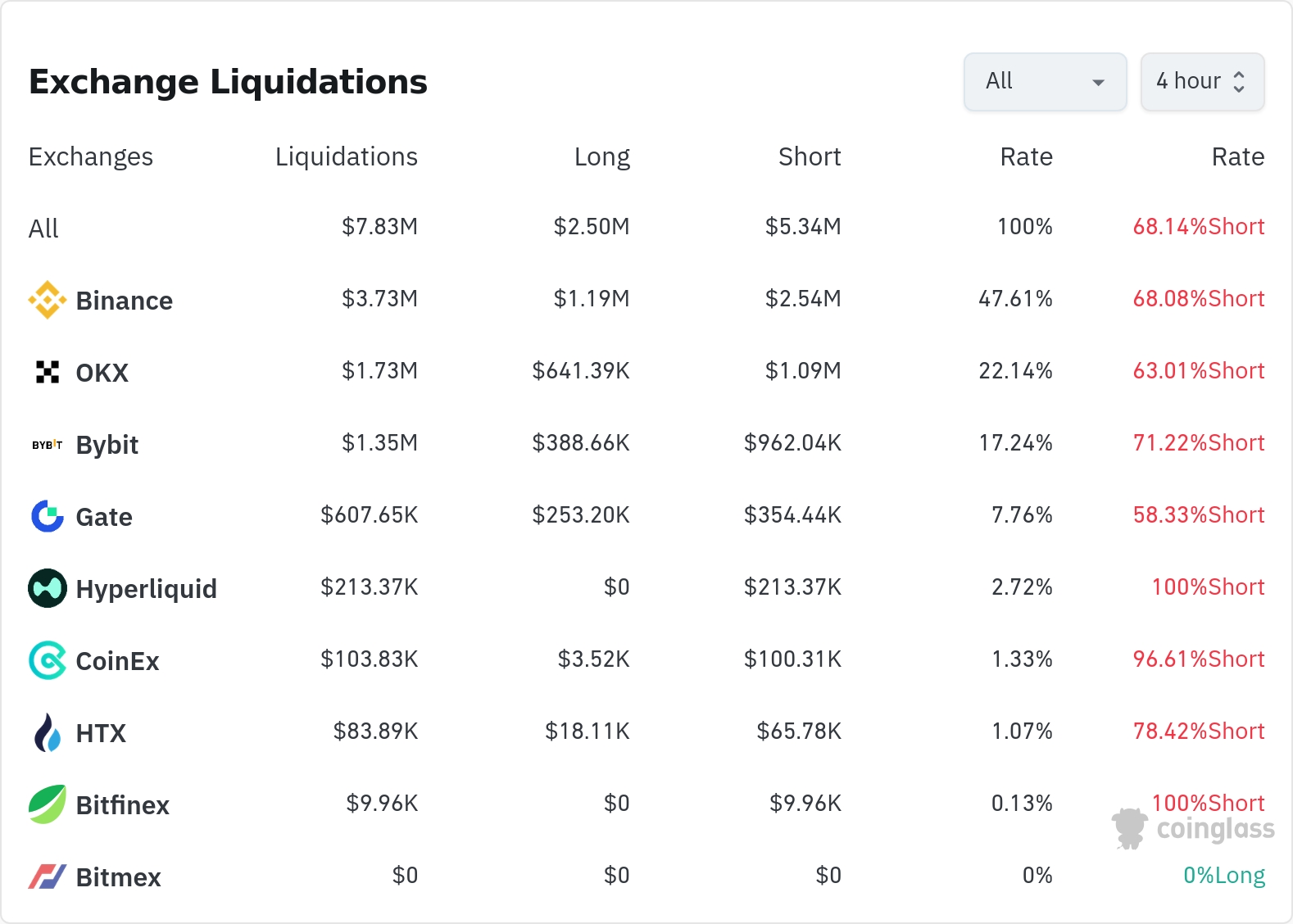The height and width of the screenshot is (924, 1293).
Task: Click the OKX logo icon
Action: pos(48,372)
